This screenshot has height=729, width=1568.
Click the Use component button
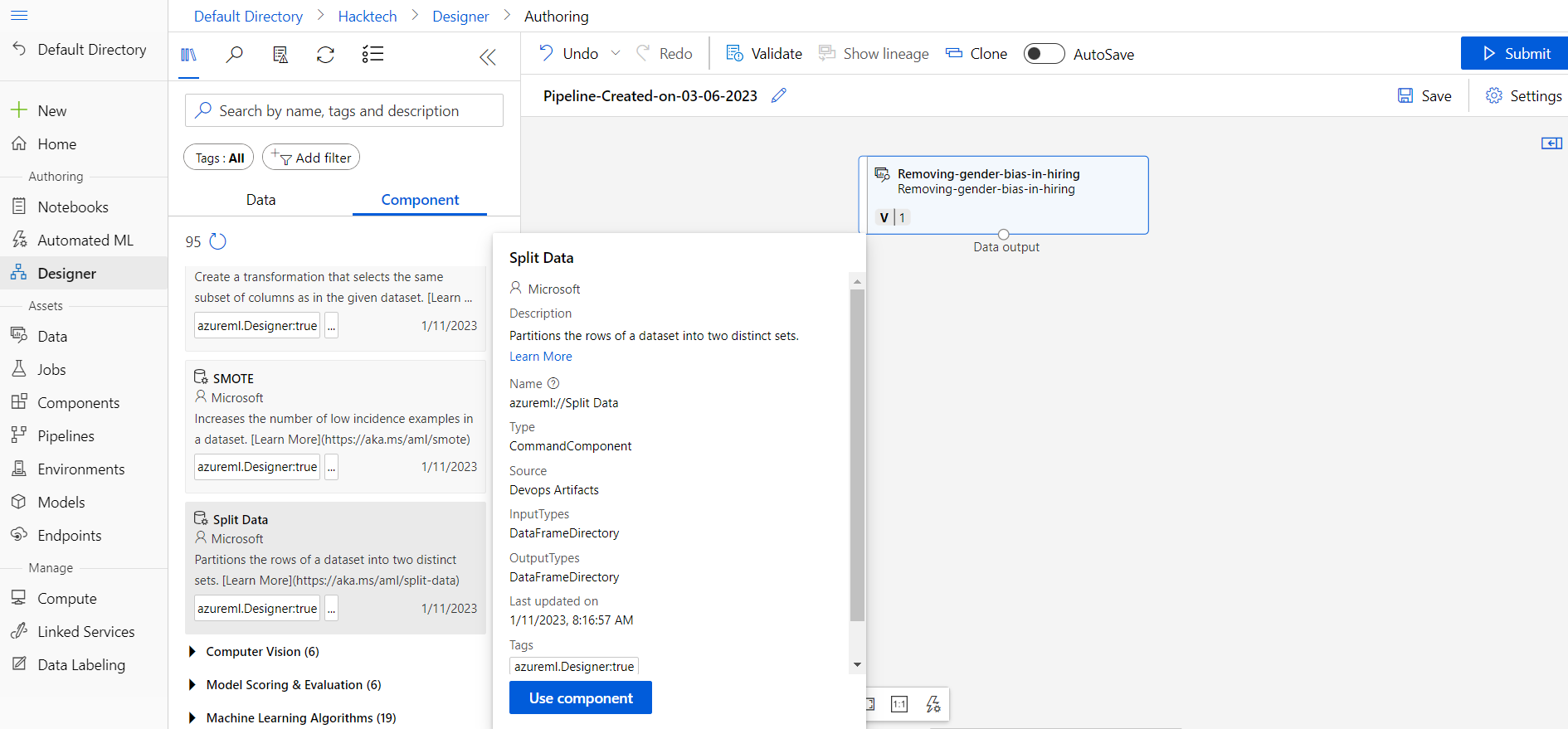pyautogui.click(x=581, y=697)
